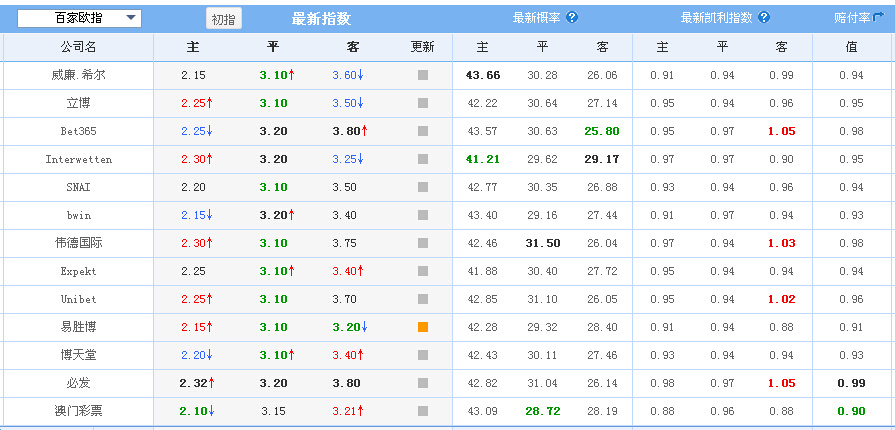Click orange update square for 易胜博

click(423, 327)
